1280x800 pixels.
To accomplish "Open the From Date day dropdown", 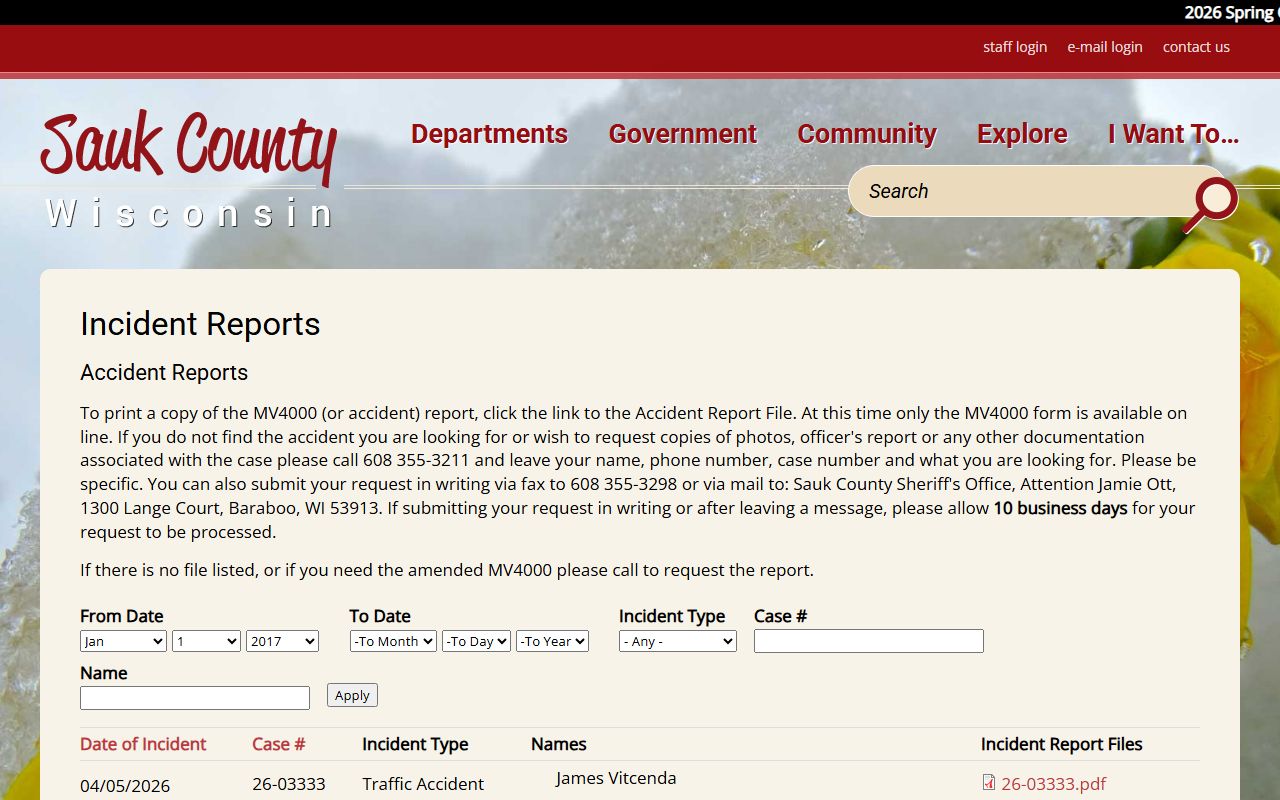I will 206,641.
